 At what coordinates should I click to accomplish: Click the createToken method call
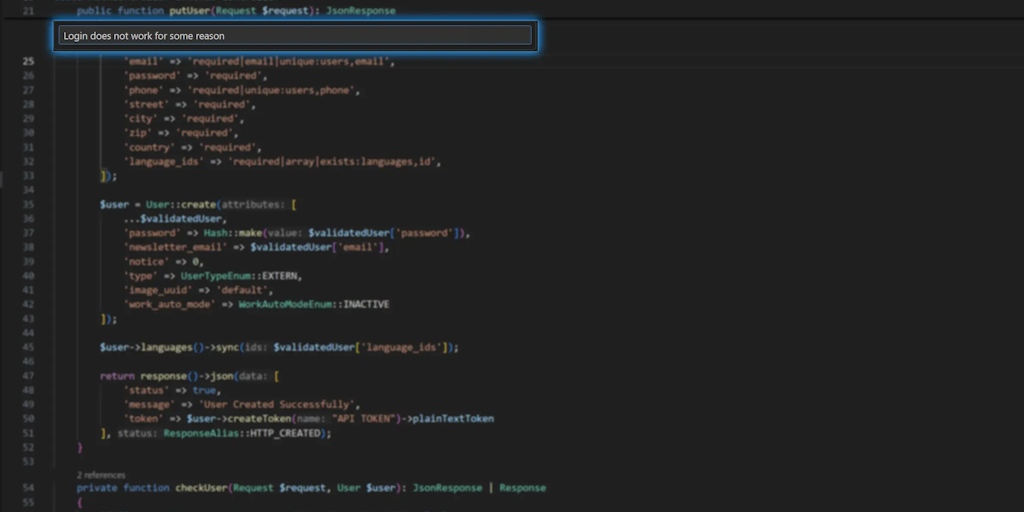pyautogui.click(x=259, y=419)
